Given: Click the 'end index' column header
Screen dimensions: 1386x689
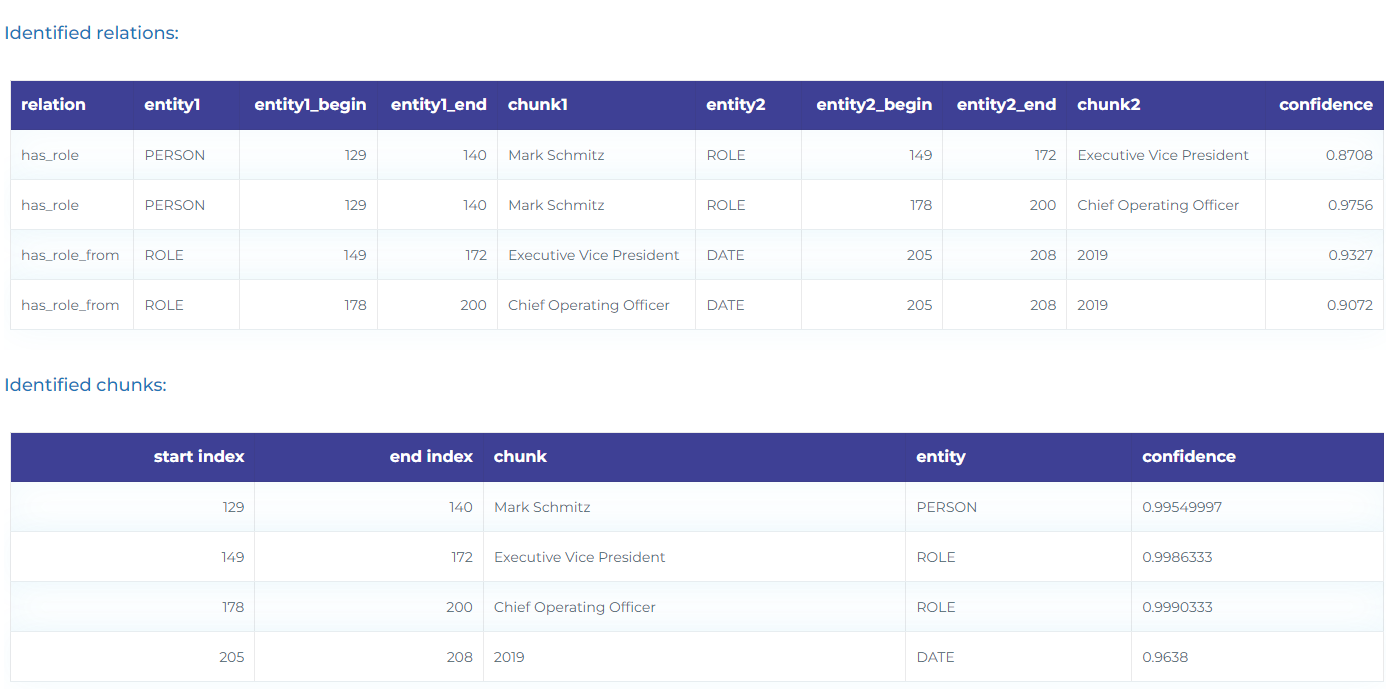Looking at the screenshot, I should (431, 457).
